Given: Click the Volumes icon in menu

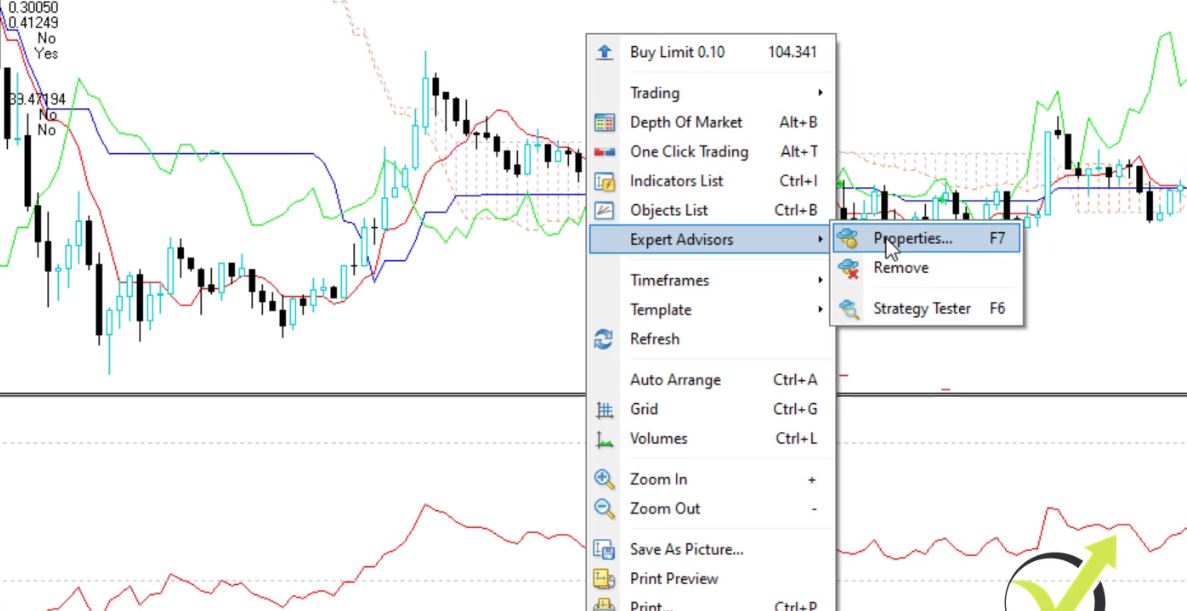Looking at the screenshot, I should tap(604, 438).
